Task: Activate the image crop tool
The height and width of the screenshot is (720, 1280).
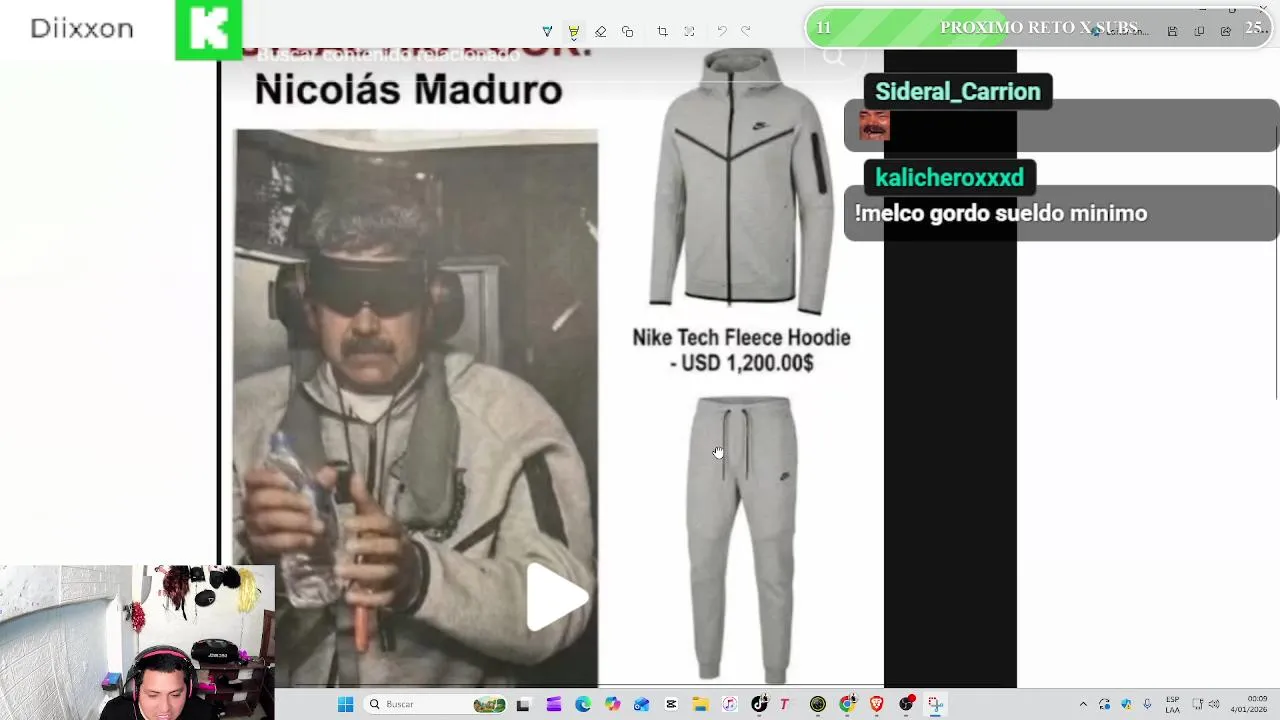Action: 662,32
